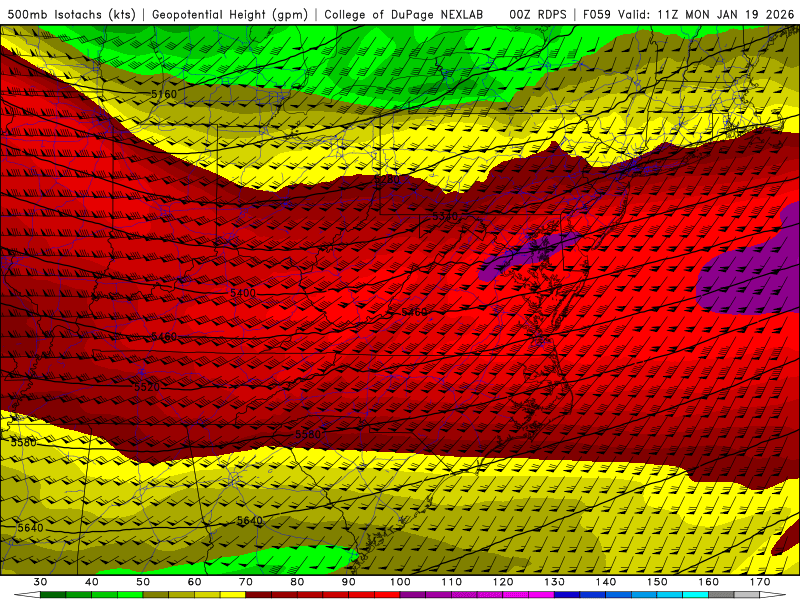Image resolution: width=800 pixels, height=600 pixels.
Task: Click the 'Geopotential Height (gpm)' title text
Action: tap(230, 14)
